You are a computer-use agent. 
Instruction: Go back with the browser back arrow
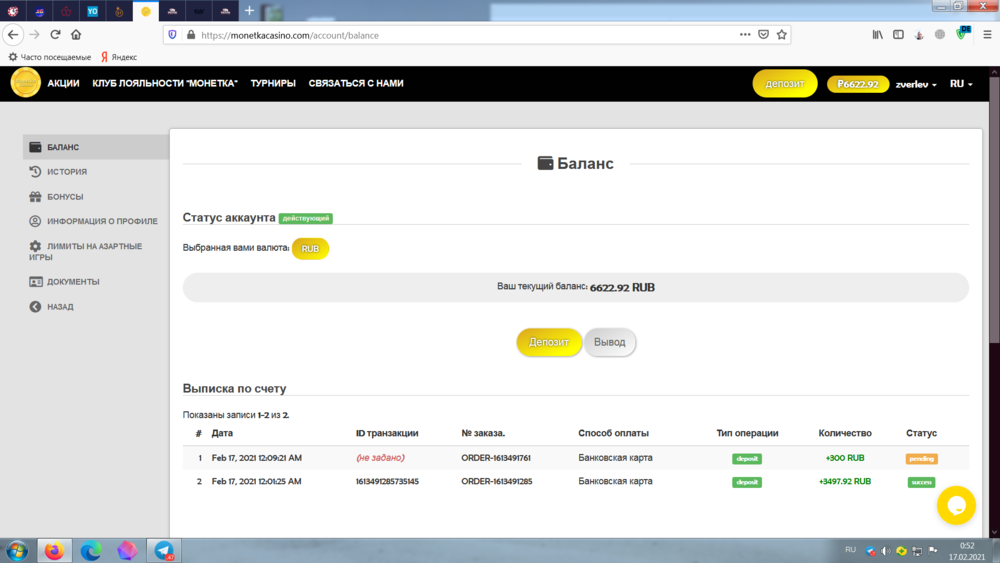13,34
